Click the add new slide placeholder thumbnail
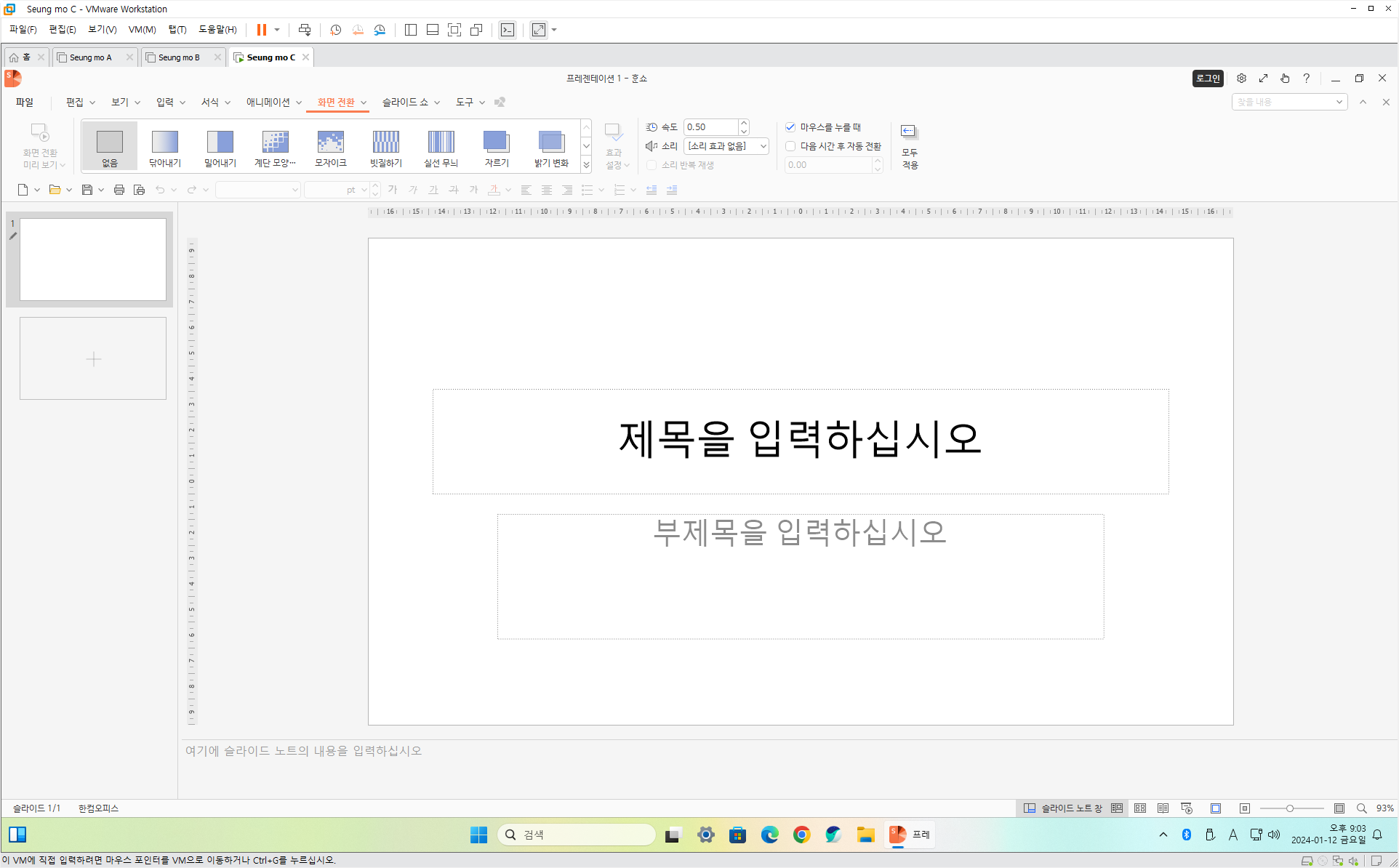This screenshot has height=868, width=1399. pos(93,358)
